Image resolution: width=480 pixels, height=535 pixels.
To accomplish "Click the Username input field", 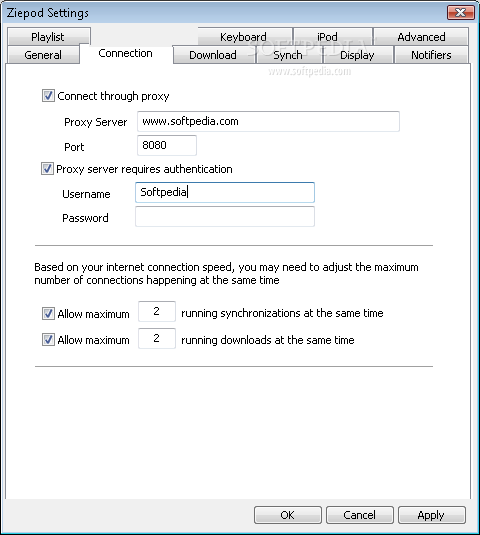I will (225, 192).
